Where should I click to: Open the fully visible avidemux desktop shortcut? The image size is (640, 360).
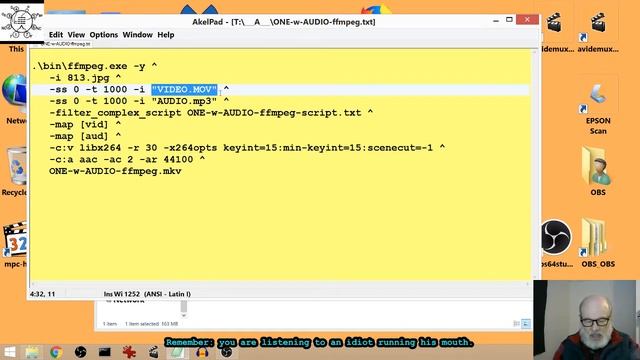pos(598,33)
